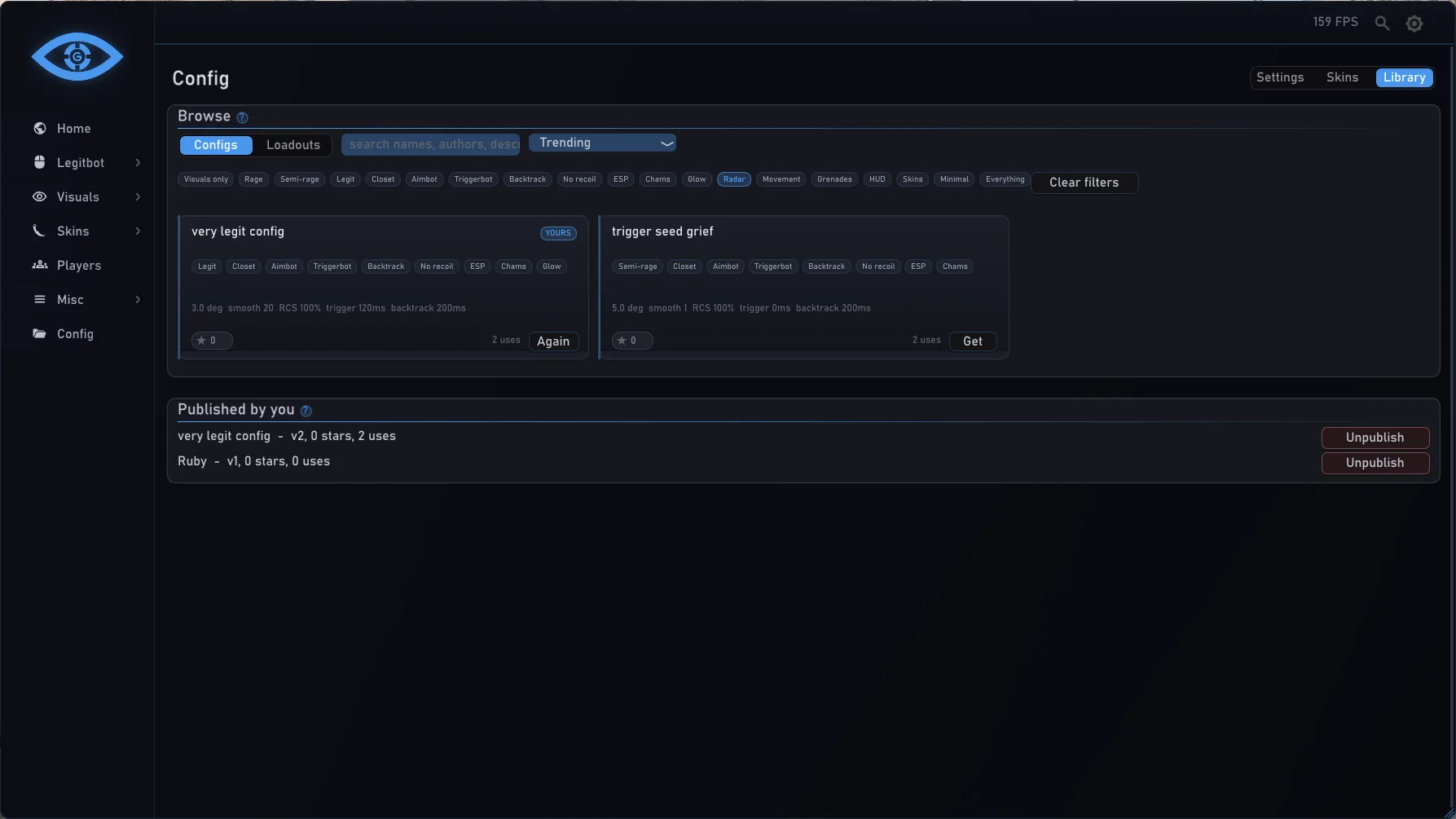Click the blue eye logo icon
The width and height of the screenshot is (1456, 819).
click(x=77, y=56)
